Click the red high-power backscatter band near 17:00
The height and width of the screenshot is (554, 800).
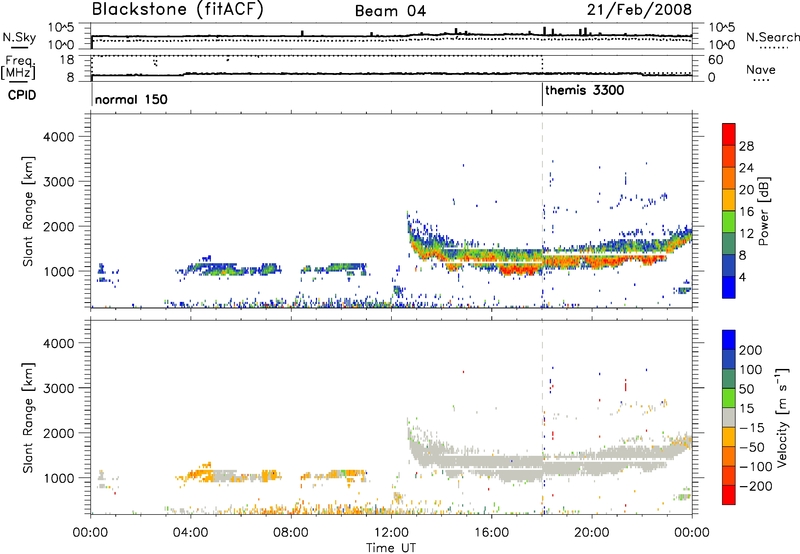point(520,270)
